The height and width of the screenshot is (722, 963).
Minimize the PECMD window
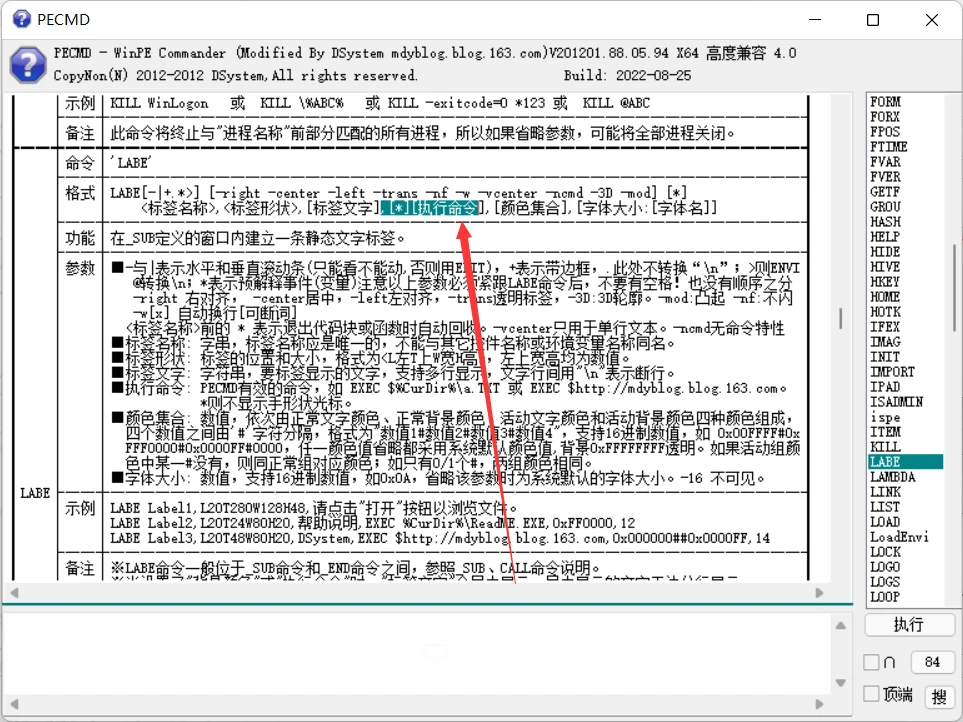tap(815, 20)
